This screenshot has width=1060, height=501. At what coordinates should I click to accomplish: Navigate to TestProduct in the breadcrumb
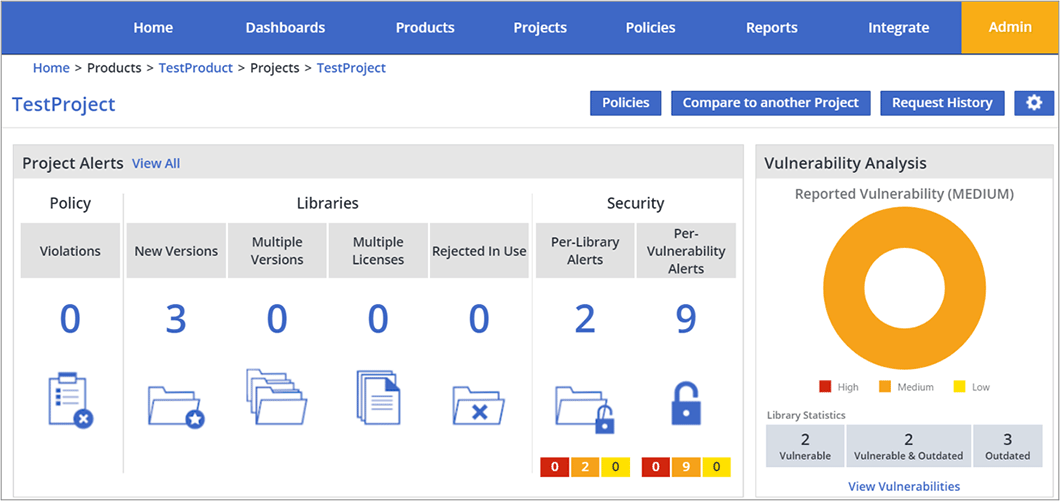195,68
